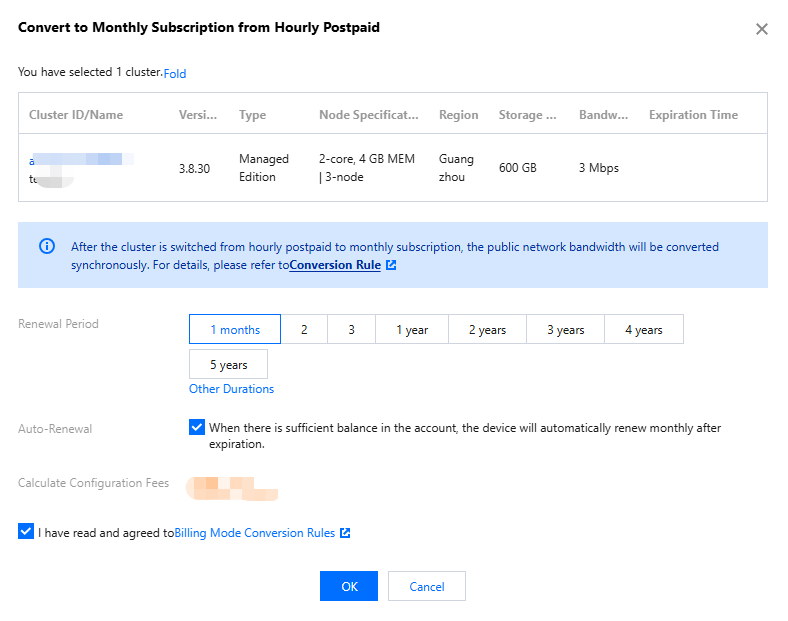The image size is (788, 621).
Task: Fold the selected cluster list
Action: tap(175, 73)
